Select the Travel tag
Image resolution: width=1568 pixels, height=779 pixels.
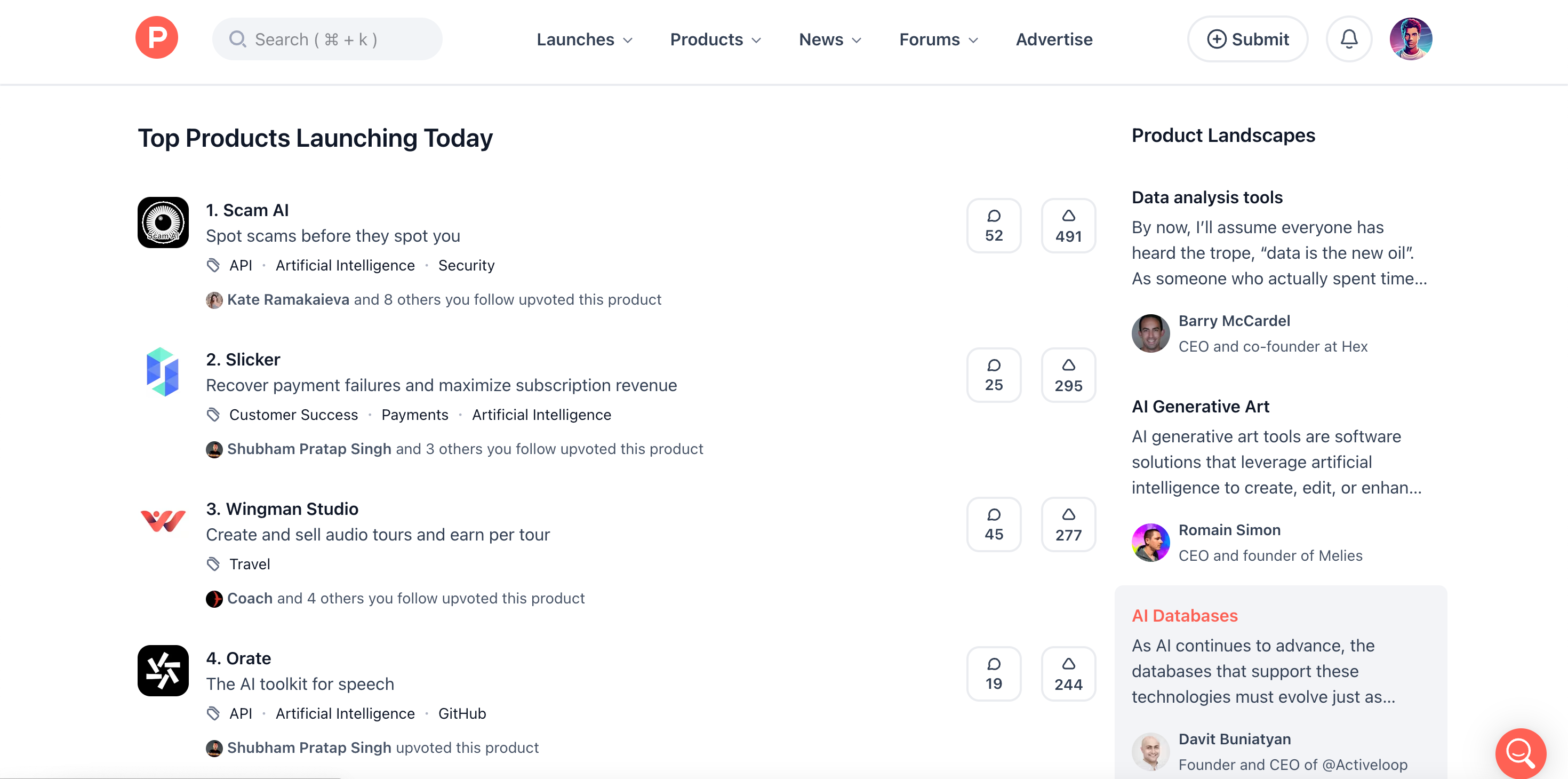tap(250, 564)
